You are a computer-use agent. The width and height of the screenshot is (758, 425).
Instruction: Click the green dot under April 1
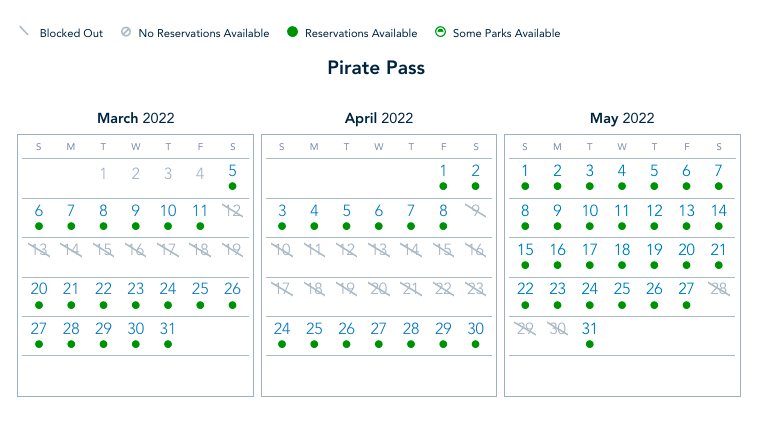443,186
